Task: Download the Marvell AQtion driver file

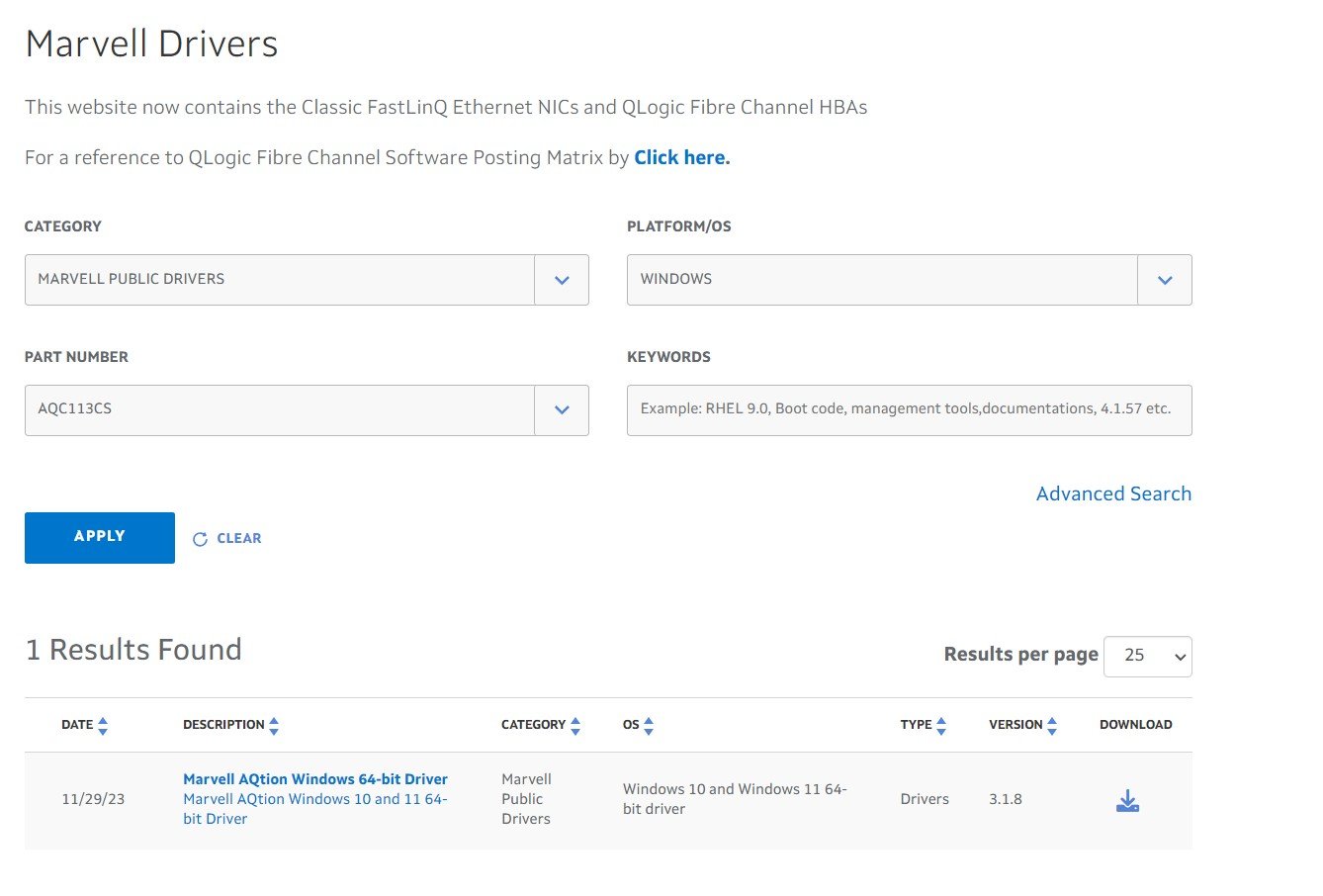Action: (x=1127, y=801)
